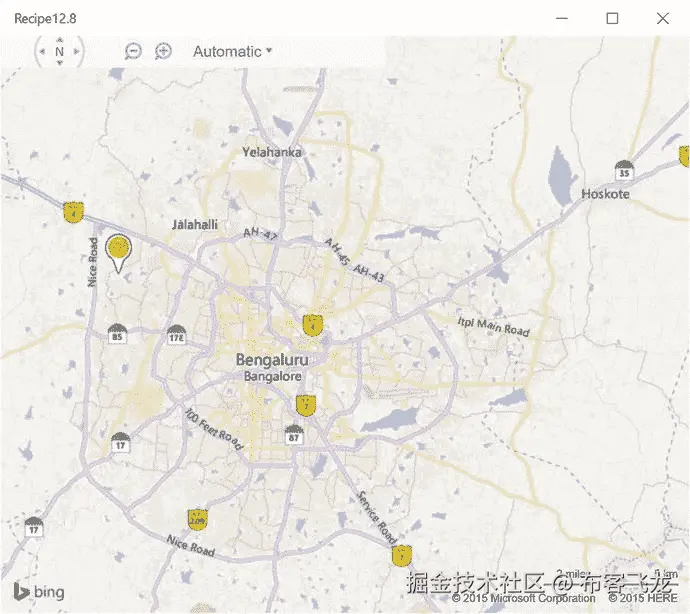Click the bing logo
Screen dimensions: 690x614
(x=39, y=592)
